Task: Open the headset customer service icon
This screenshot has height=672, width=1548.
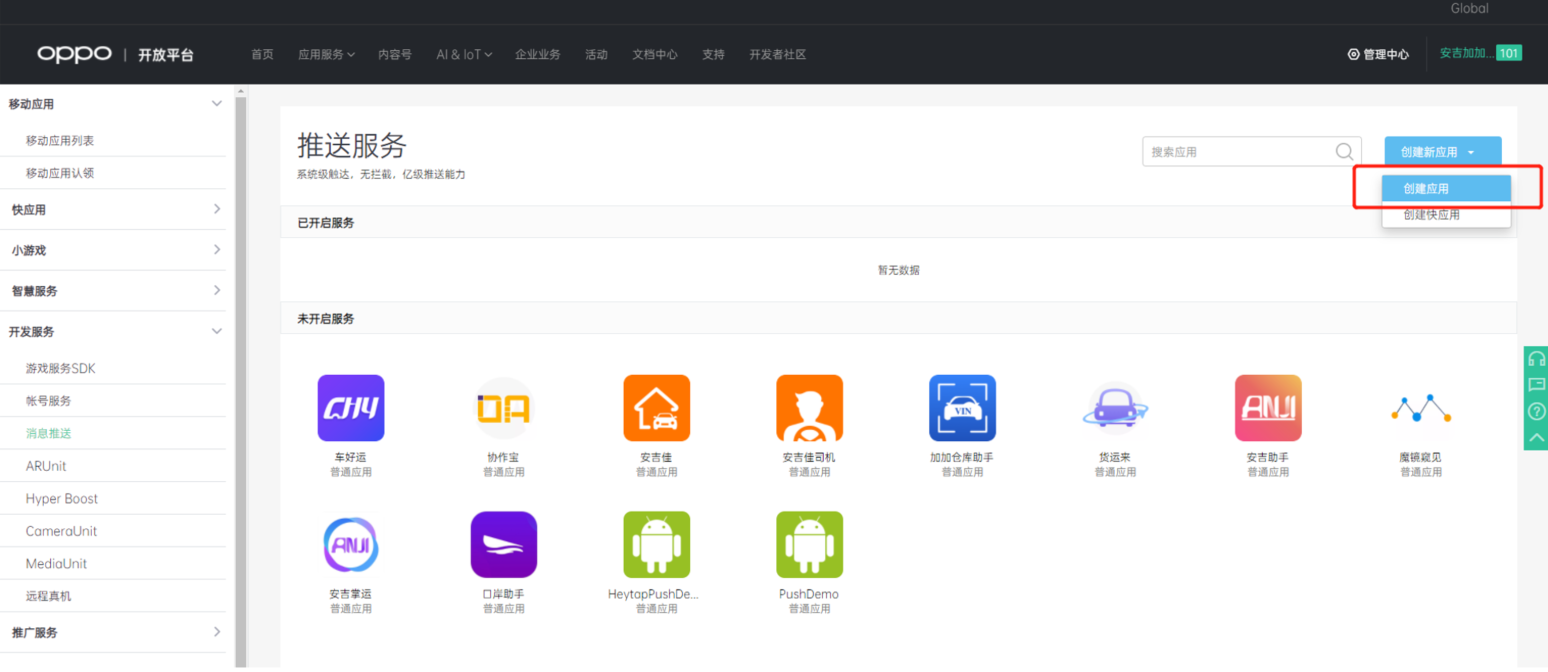Action: pos(1536,360)
